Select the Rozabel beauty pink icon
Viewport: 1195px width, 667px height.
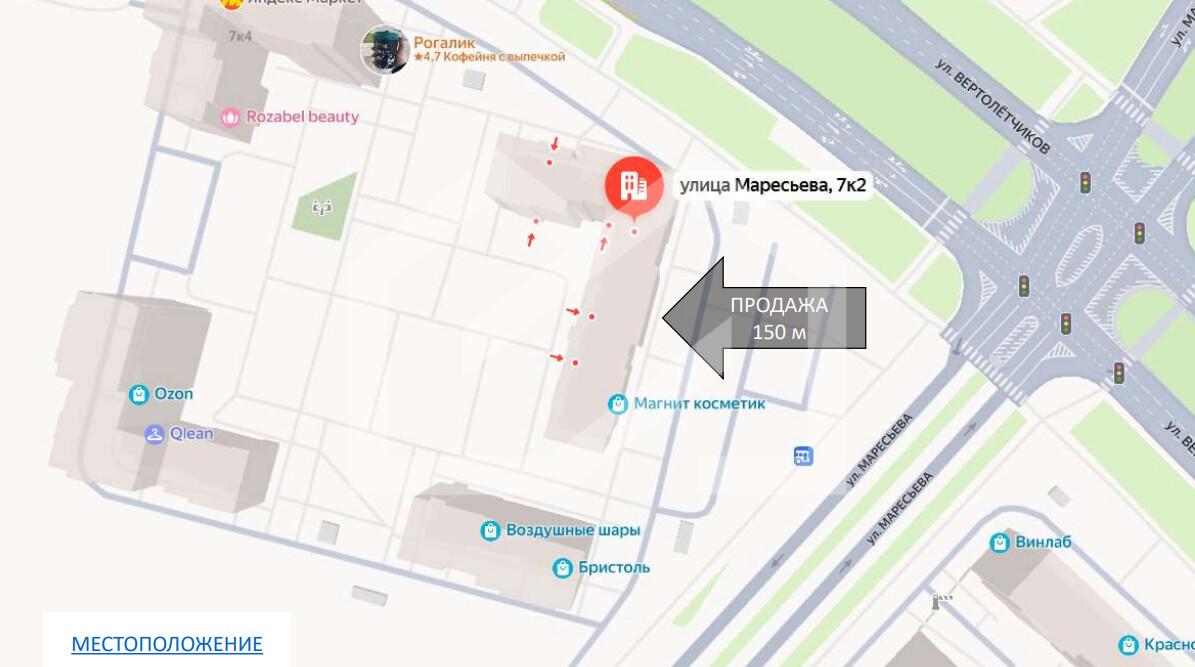[x=230, y=117]
